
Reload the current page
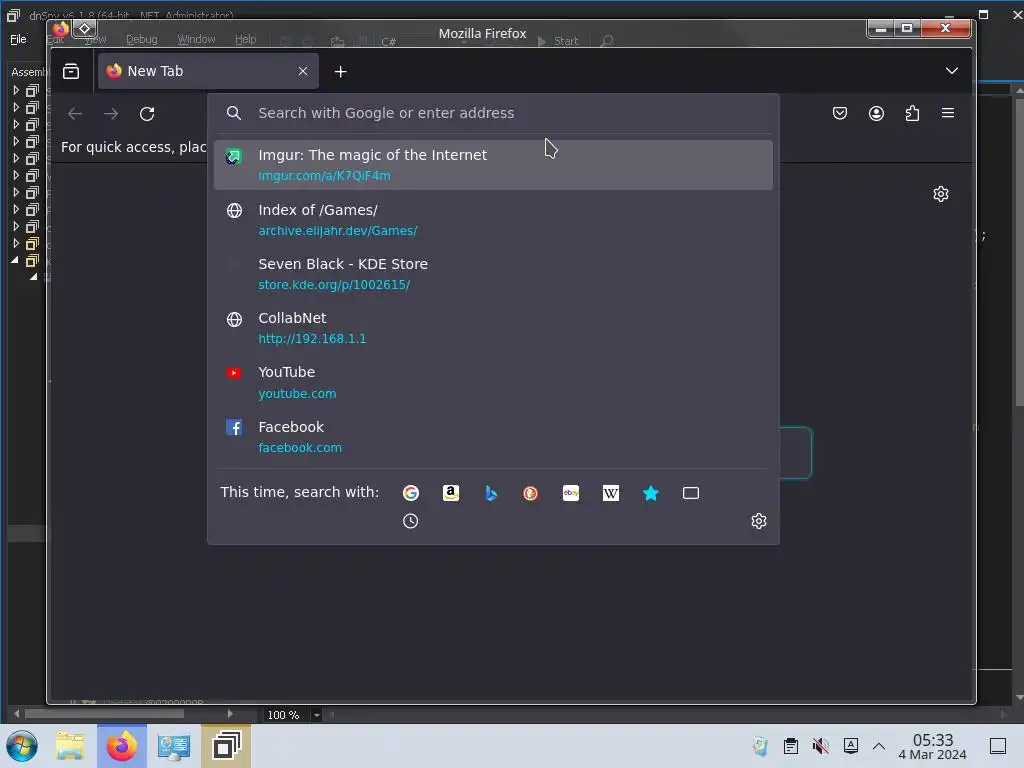tap(147, 114)
